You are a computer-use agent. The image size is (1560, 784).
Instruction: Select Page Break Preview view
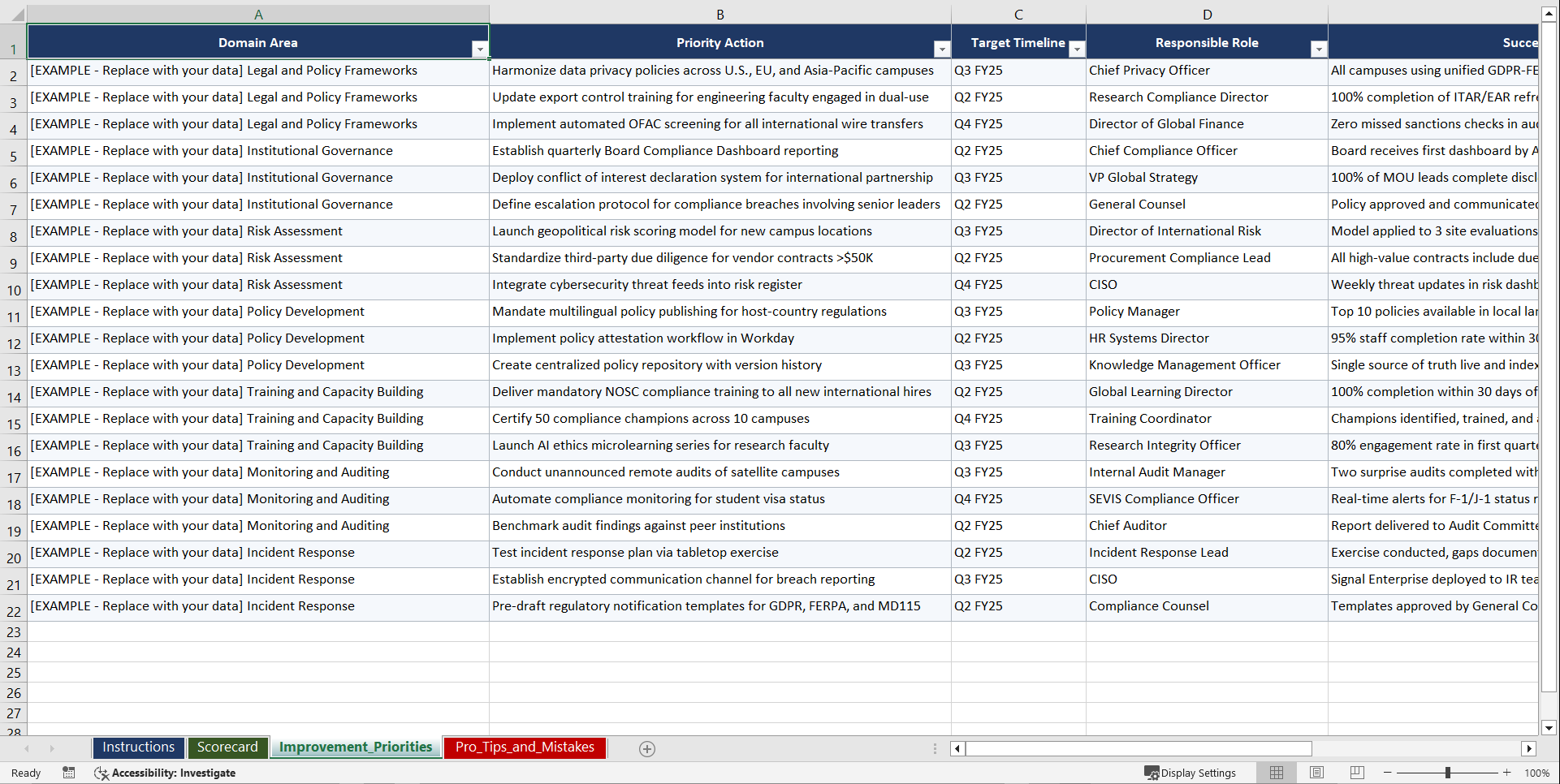[x=1356, y=773]
